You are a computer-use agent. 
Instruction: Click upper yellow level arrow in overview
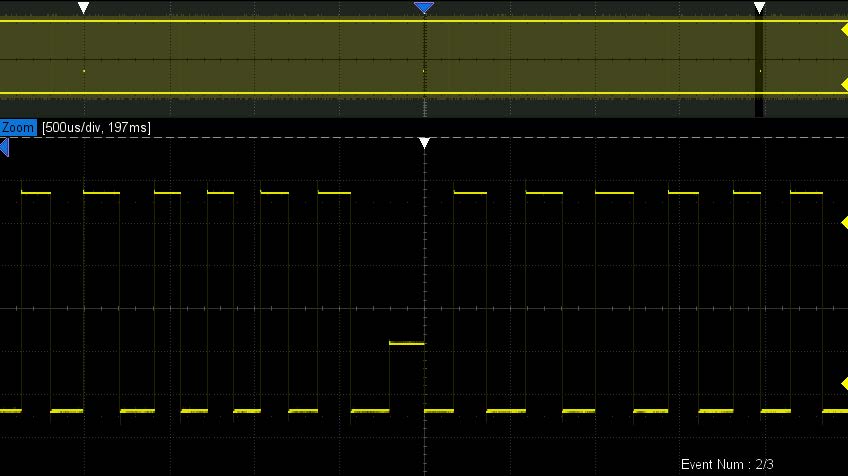[843, 31]
